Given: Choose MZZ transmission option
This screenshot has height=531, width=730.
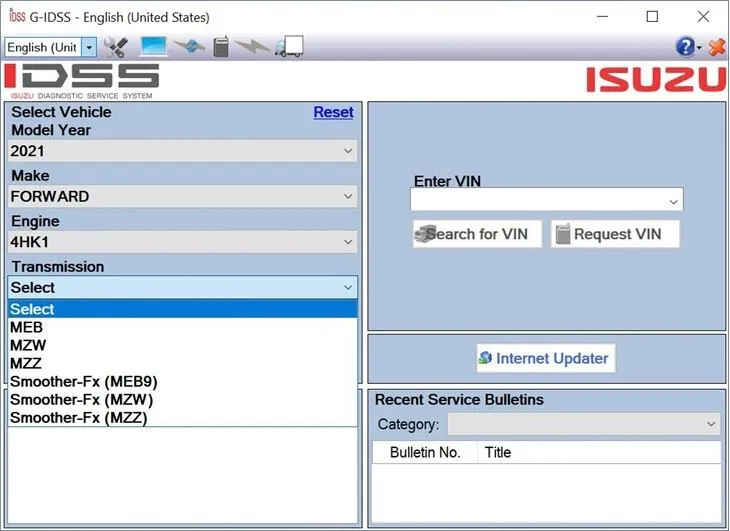Looking at the screenshot, I should point(183,363).
